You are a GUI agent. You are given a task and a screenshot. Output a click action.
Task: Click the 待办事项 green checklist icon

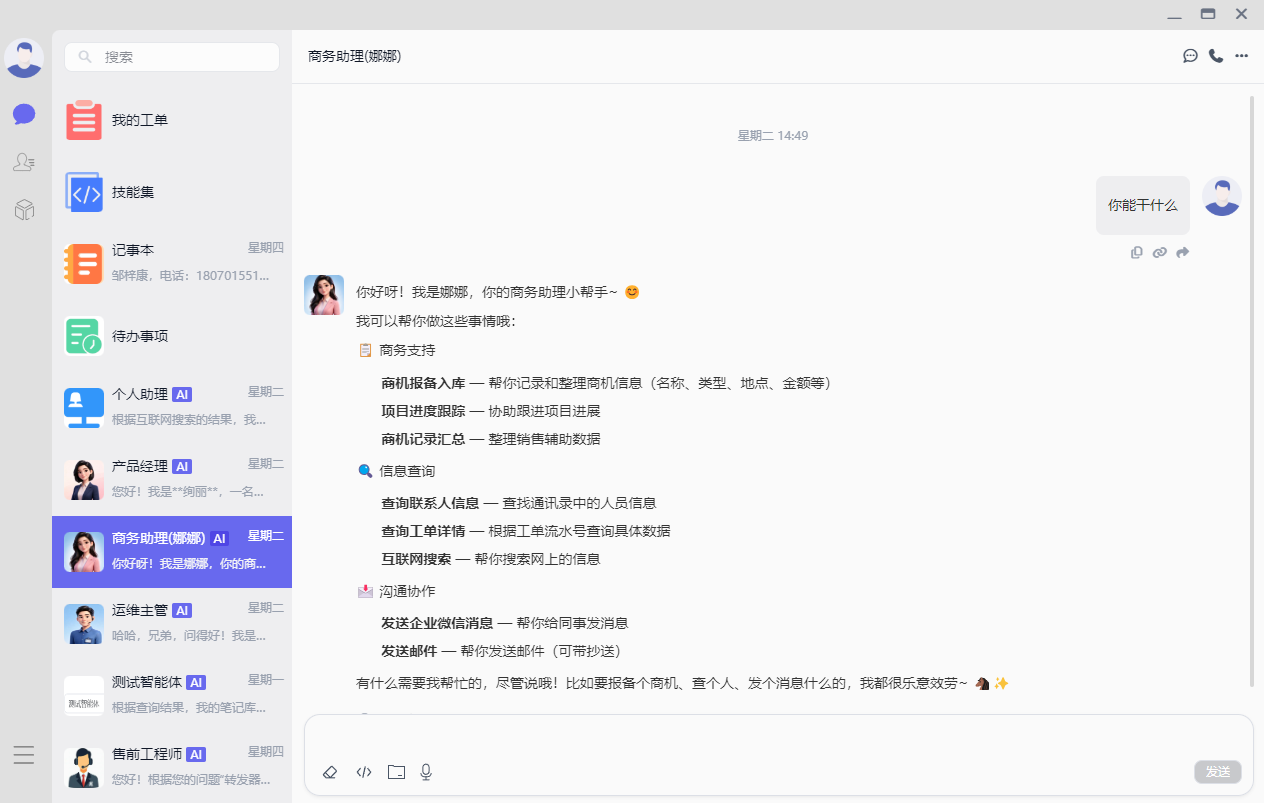(x=84, y=336)
